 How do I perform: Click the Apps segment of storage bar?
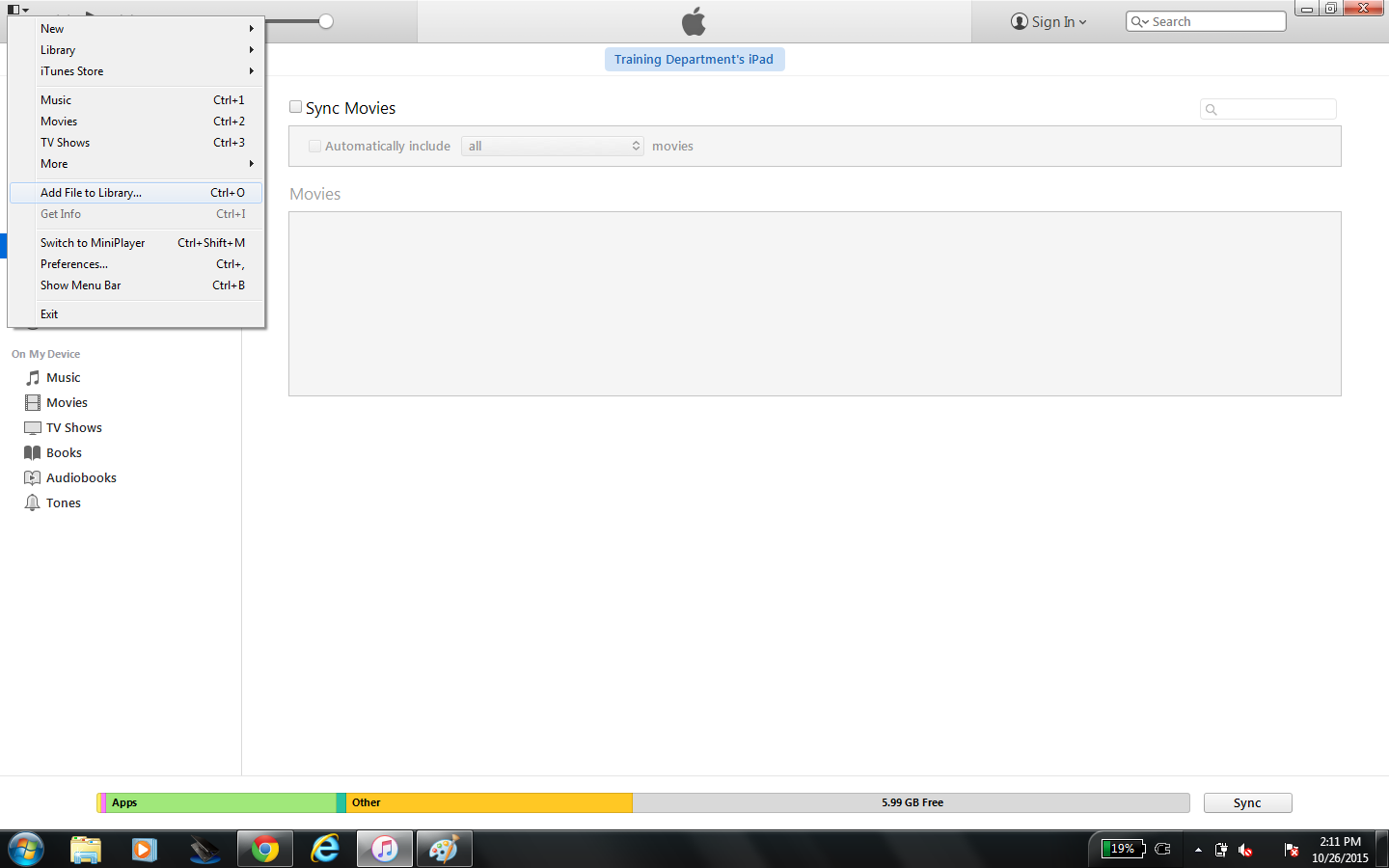click(221, 803)
